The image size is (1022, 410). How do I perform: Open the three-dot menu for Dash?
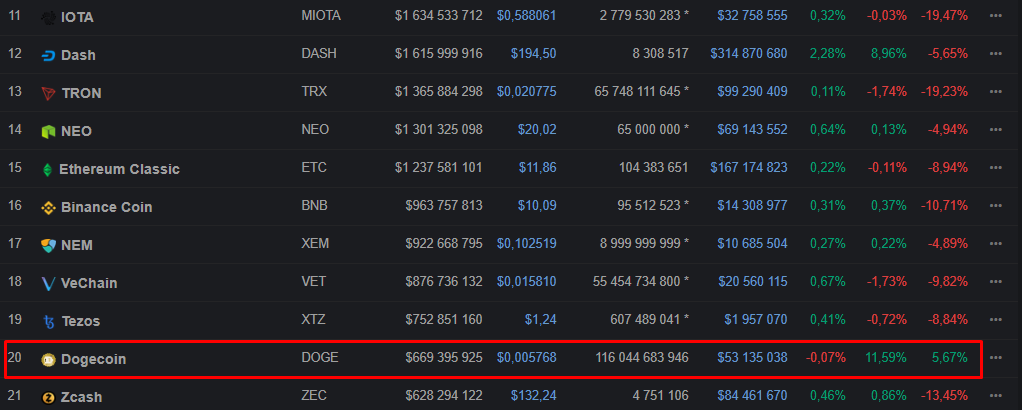995,53
